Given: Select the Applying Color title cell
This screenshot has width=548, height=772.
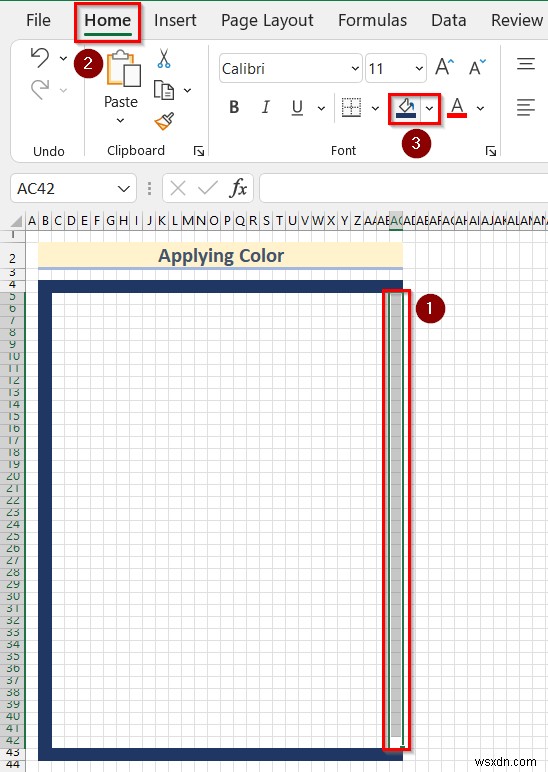Looking at the screenshot, I should (x=221, y=256).
